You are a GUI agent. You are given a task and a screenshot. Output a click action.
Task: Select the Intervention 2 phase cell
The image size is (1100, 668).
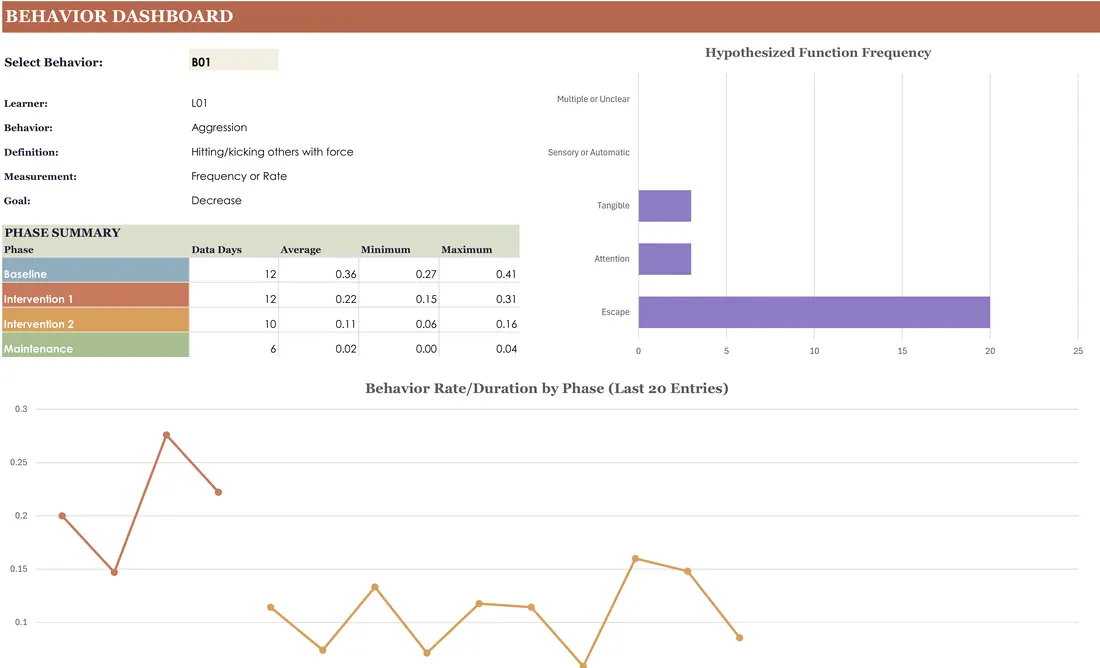click(x=95, y=320)
